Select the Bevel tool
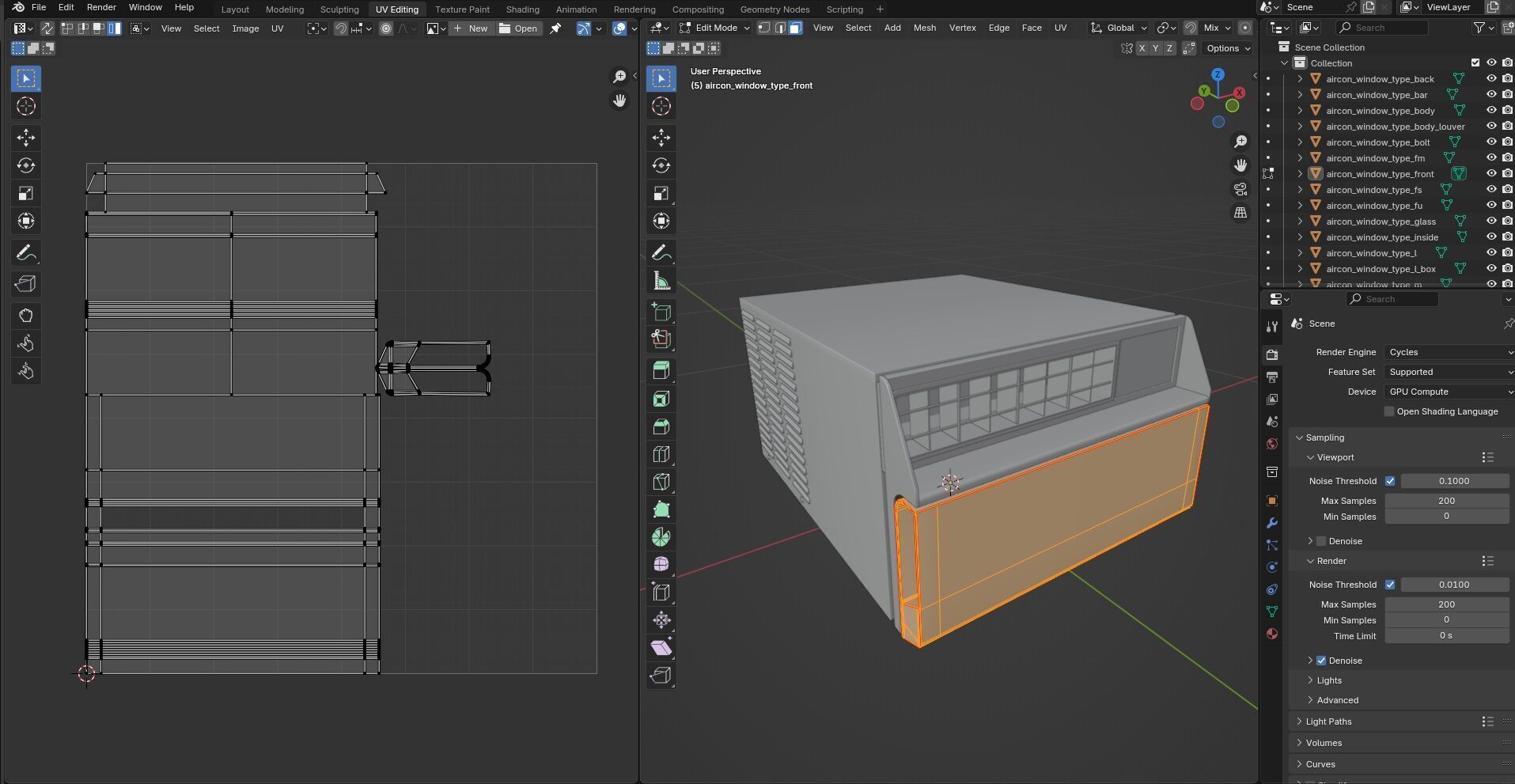Viewport: 1515px width, 784px height. pyautogui.click(x=661, y=426)
